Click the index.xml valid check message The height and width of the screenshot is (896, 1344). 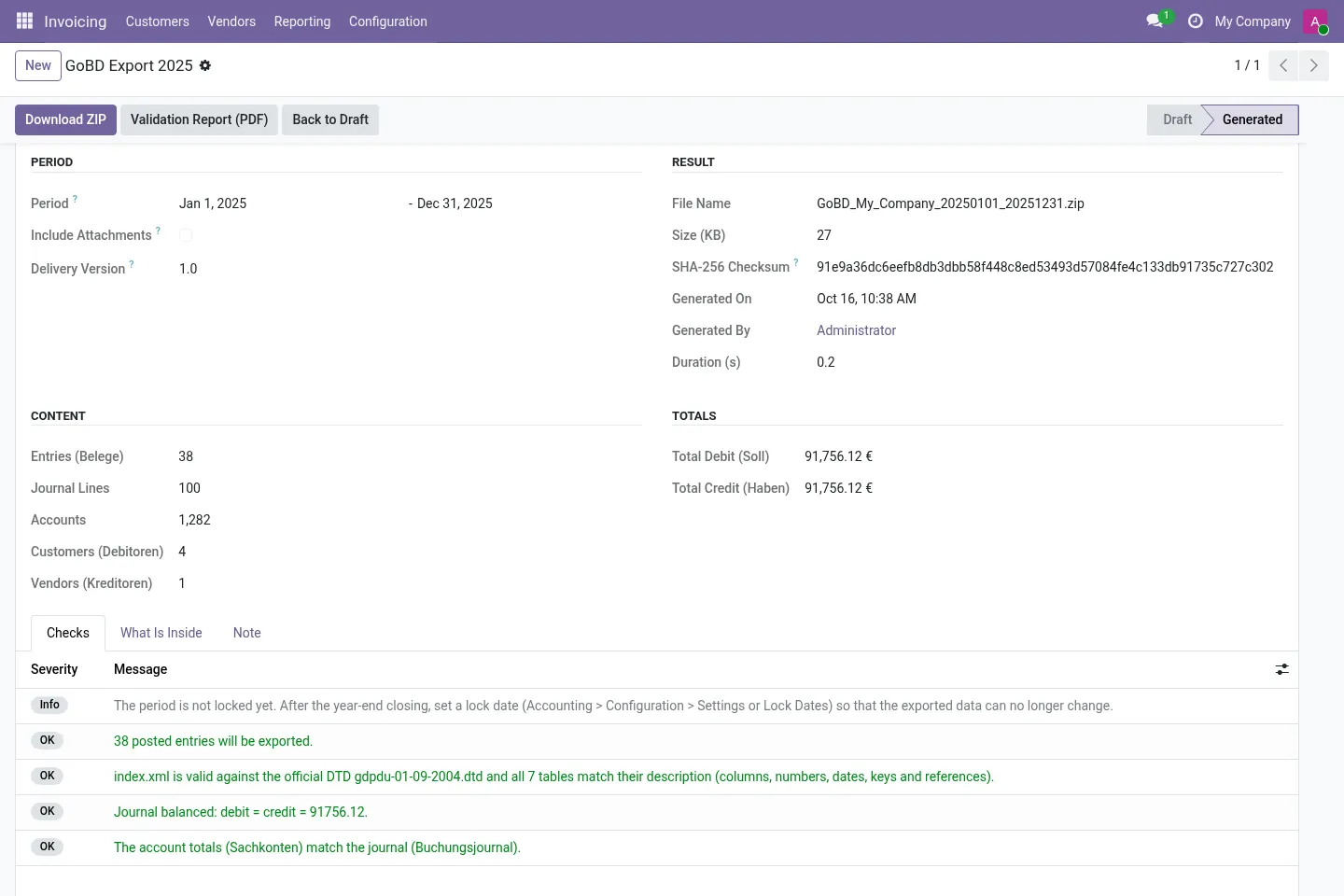pyautogui.click(x=553, y=777)
